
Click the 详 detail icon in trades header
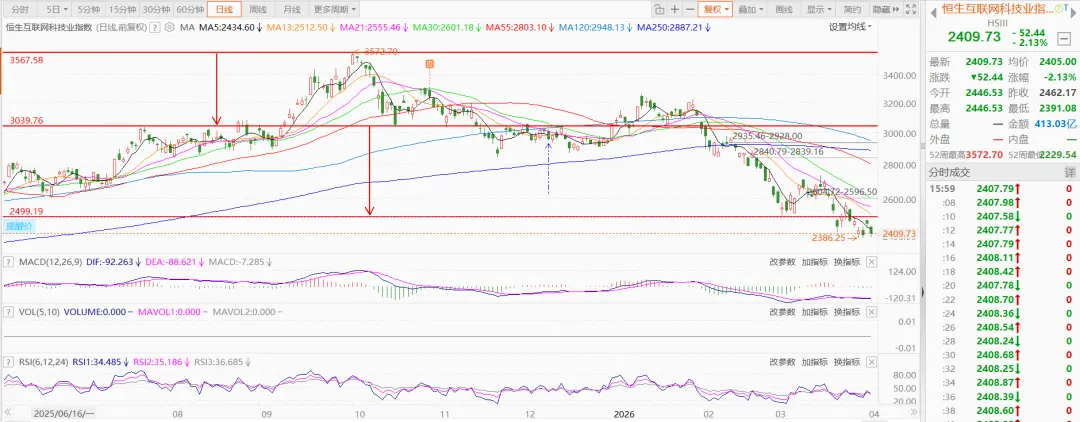click(1070, 171)
